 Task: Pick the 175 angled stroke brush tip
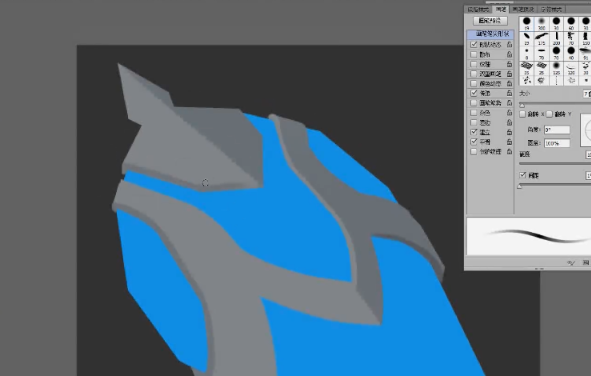click(x=542, y=38)
